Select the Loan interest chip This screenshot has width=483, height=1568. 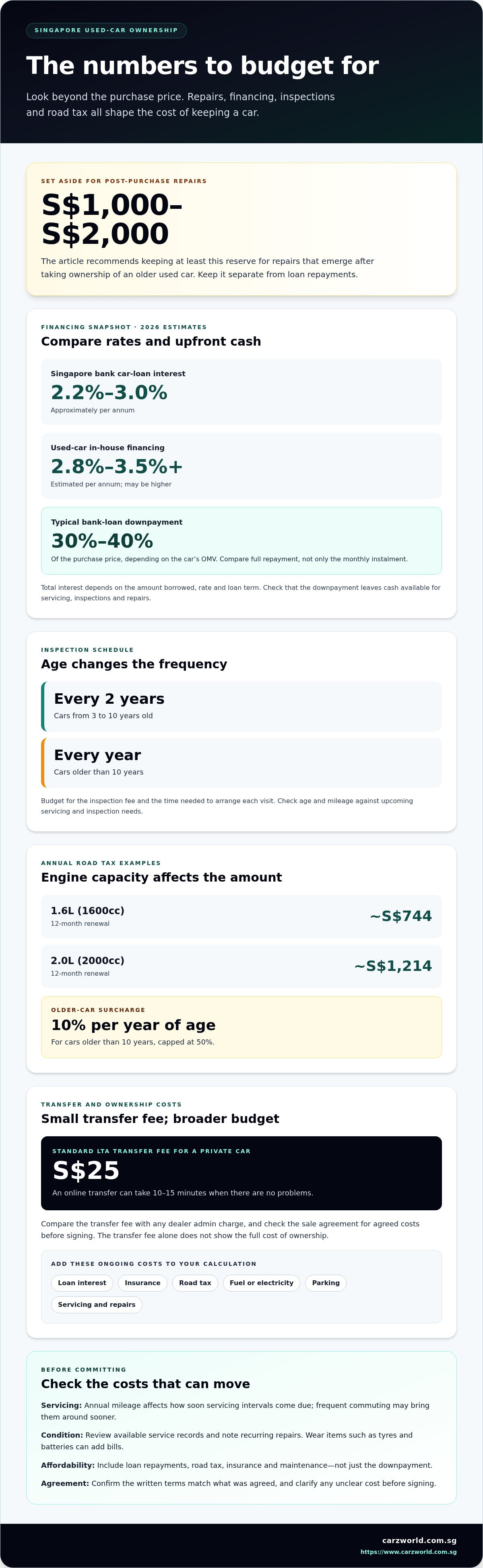[82, 1282]
